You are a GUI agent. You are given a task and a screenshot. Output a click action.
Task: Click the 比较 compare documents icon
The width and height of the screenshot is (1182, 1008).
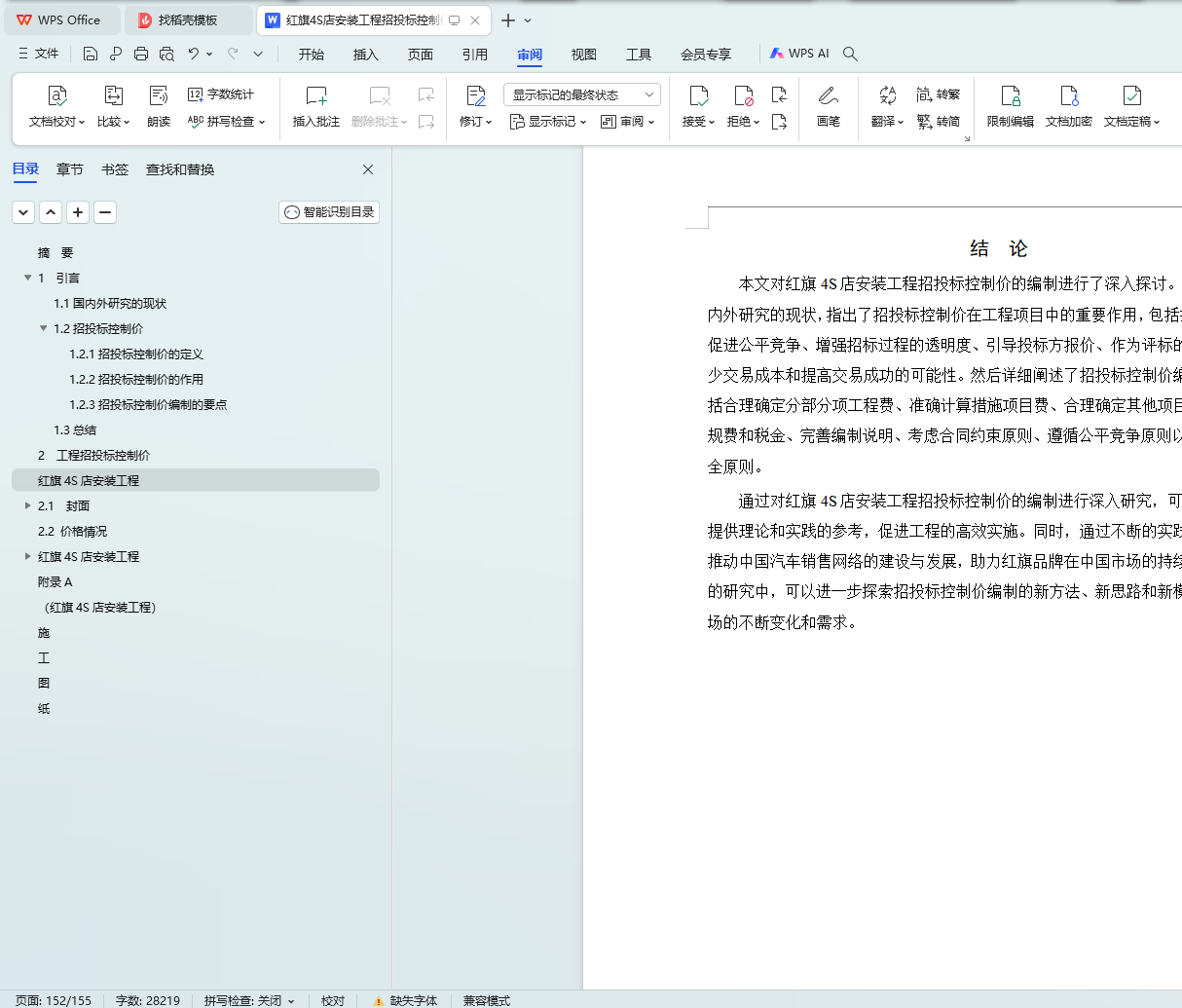(114, 95)
